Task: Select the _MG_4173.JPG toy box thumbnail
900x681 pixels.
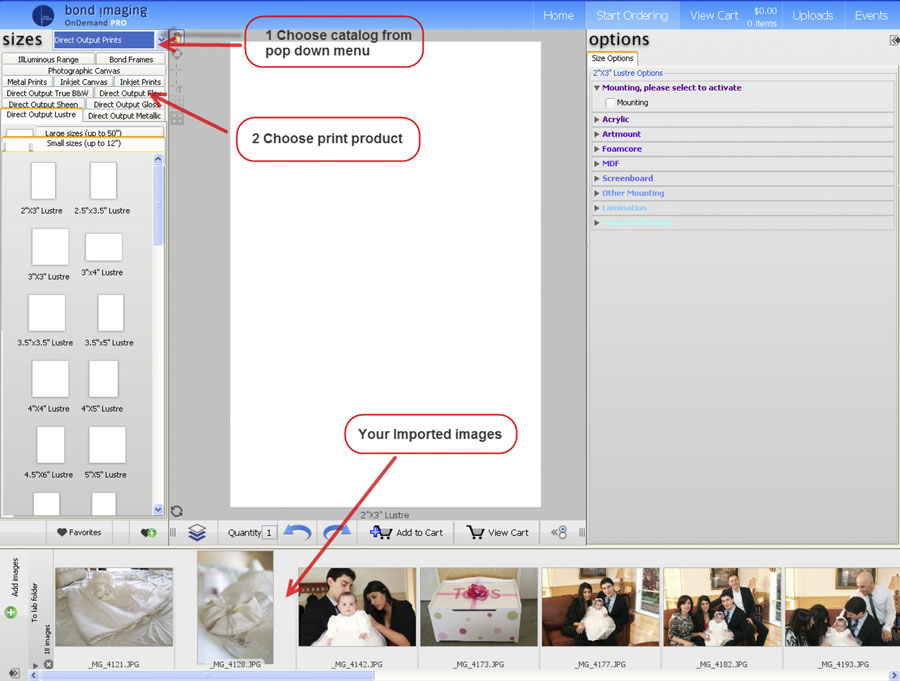Action: [476, 607]
